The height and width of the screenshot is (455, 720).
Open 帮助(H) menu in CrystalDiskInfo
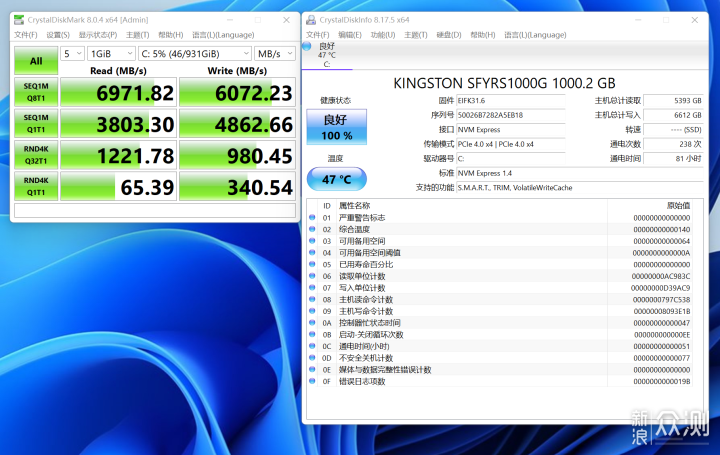point(483,35)
